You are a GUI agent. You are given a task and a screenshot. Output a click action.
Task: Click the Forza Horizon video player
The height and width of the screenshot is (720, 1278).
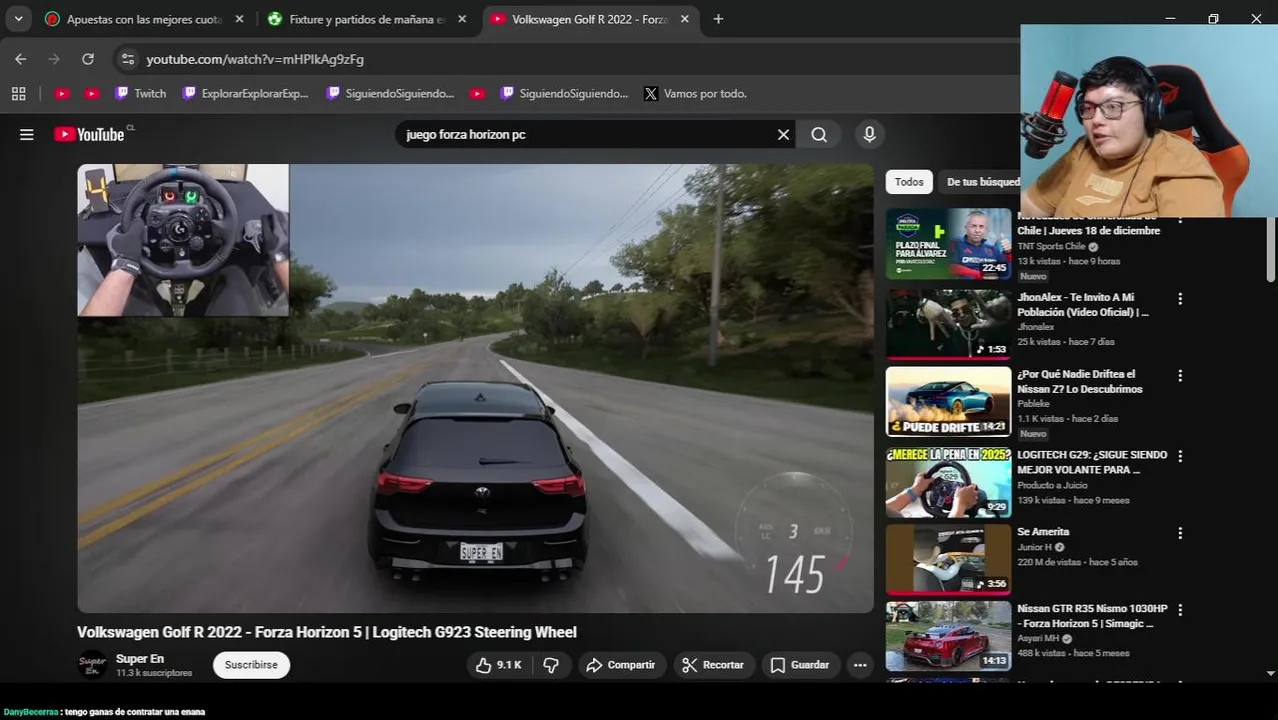click(x=475, y=388)
